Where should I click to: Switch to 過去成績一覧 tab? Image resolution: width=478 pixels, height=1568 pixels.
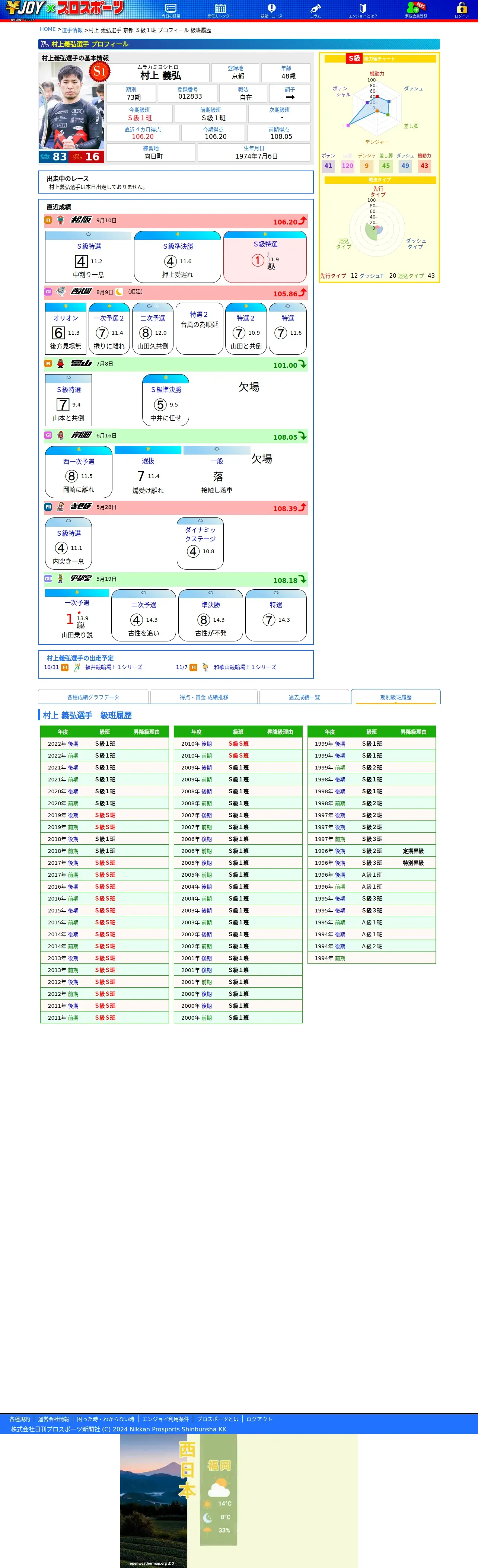coord(305,697)
